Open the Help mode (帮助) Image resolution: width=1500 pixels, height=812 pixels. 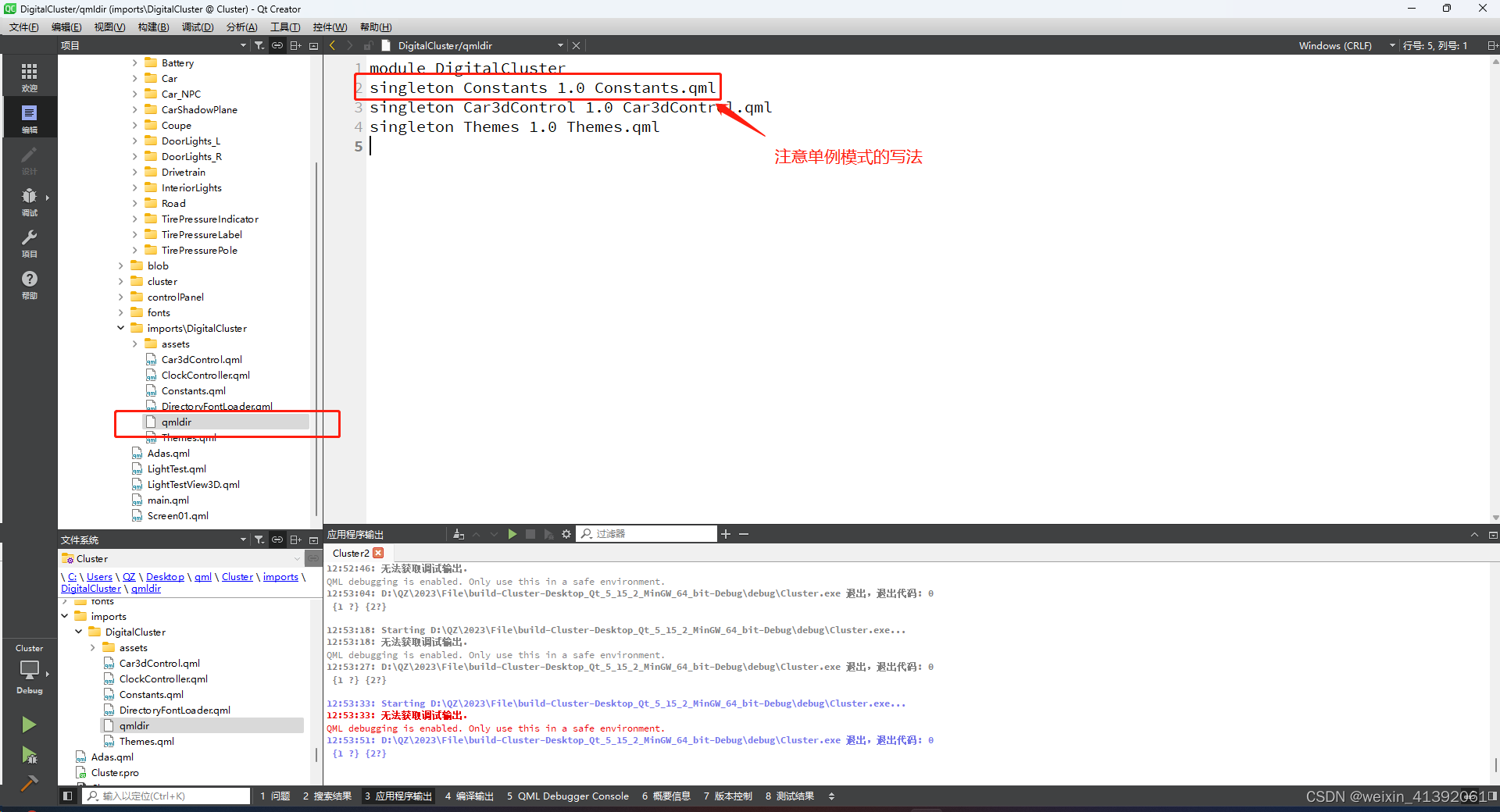[x=29, y=283]
